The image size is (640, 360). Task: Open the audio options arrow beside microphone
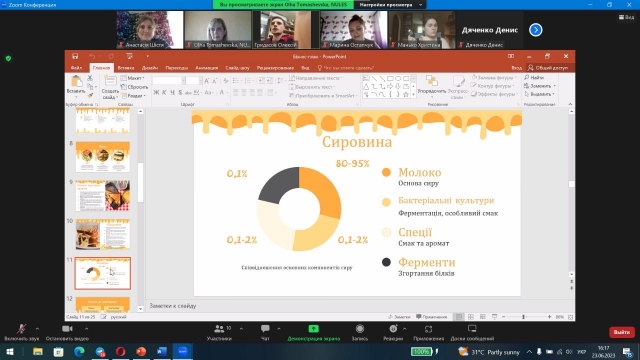(37, 329)
